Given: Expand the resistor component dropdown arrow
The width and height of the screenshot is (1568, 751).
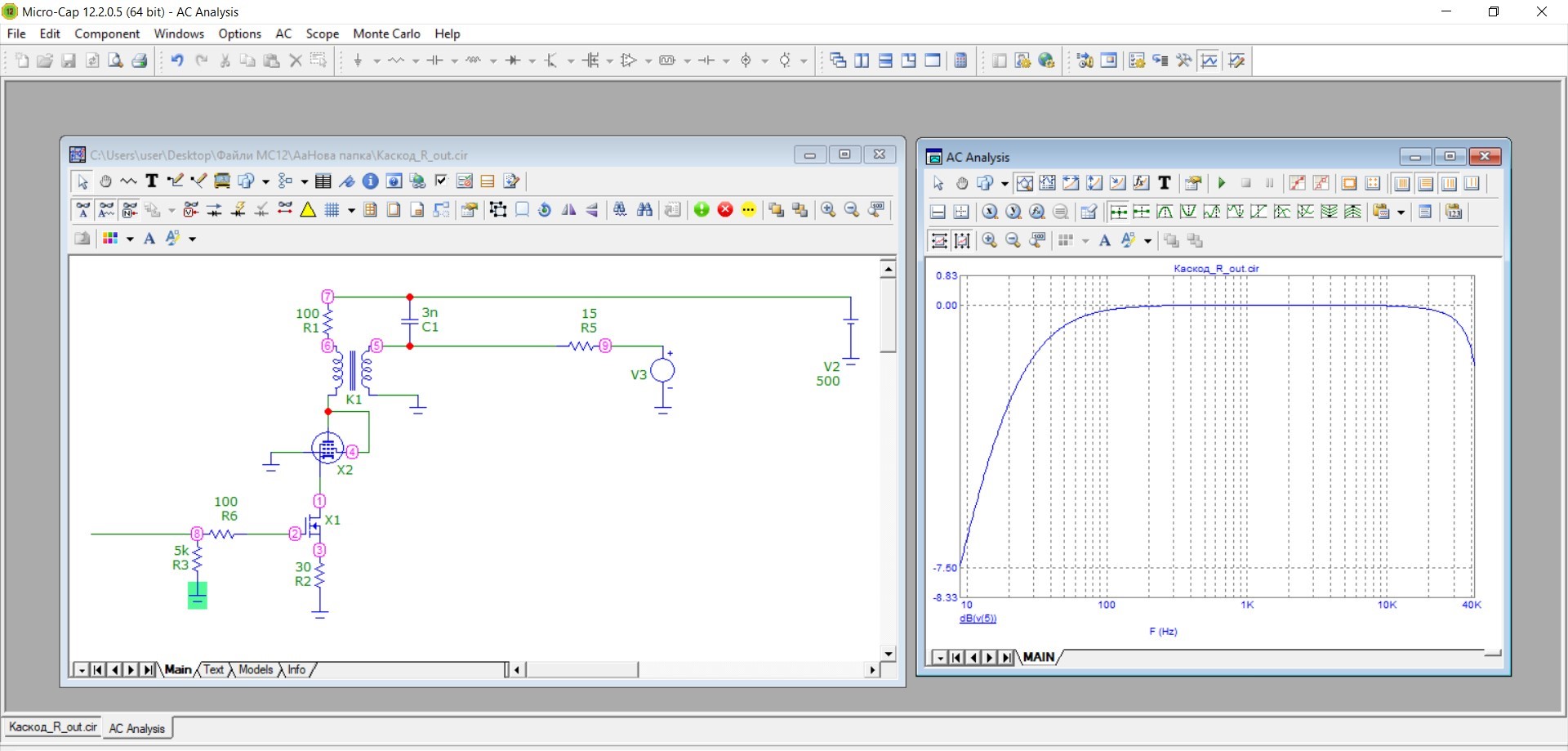Looking at the screenshot, I should pos(416,61).
